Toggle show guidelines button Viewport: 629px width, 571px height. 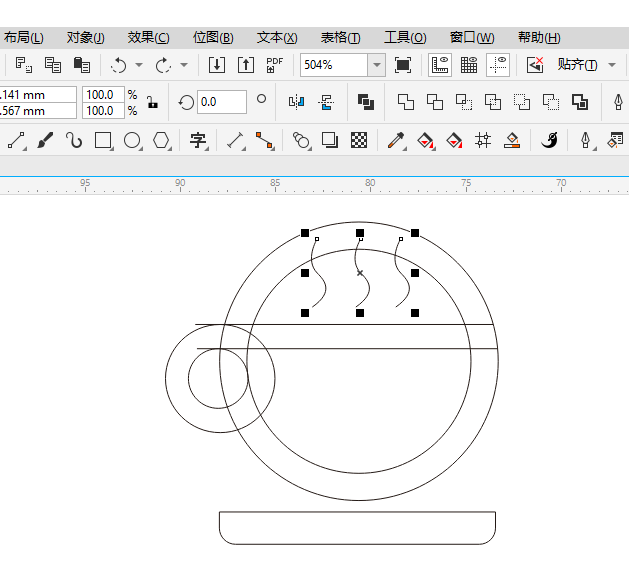click(497, 65)
